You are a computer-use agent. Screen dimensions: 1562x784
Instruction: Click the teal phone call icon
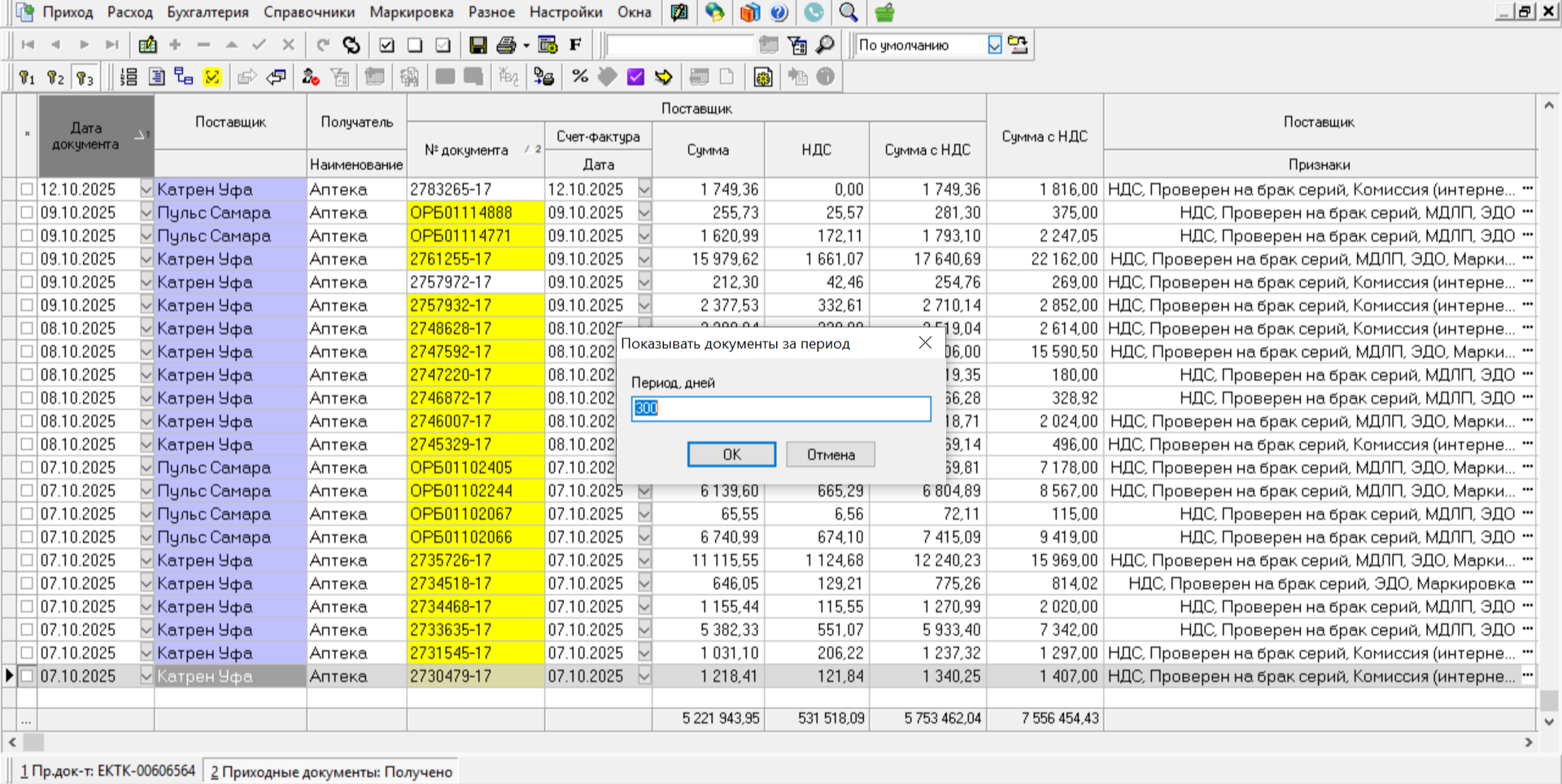814,12
